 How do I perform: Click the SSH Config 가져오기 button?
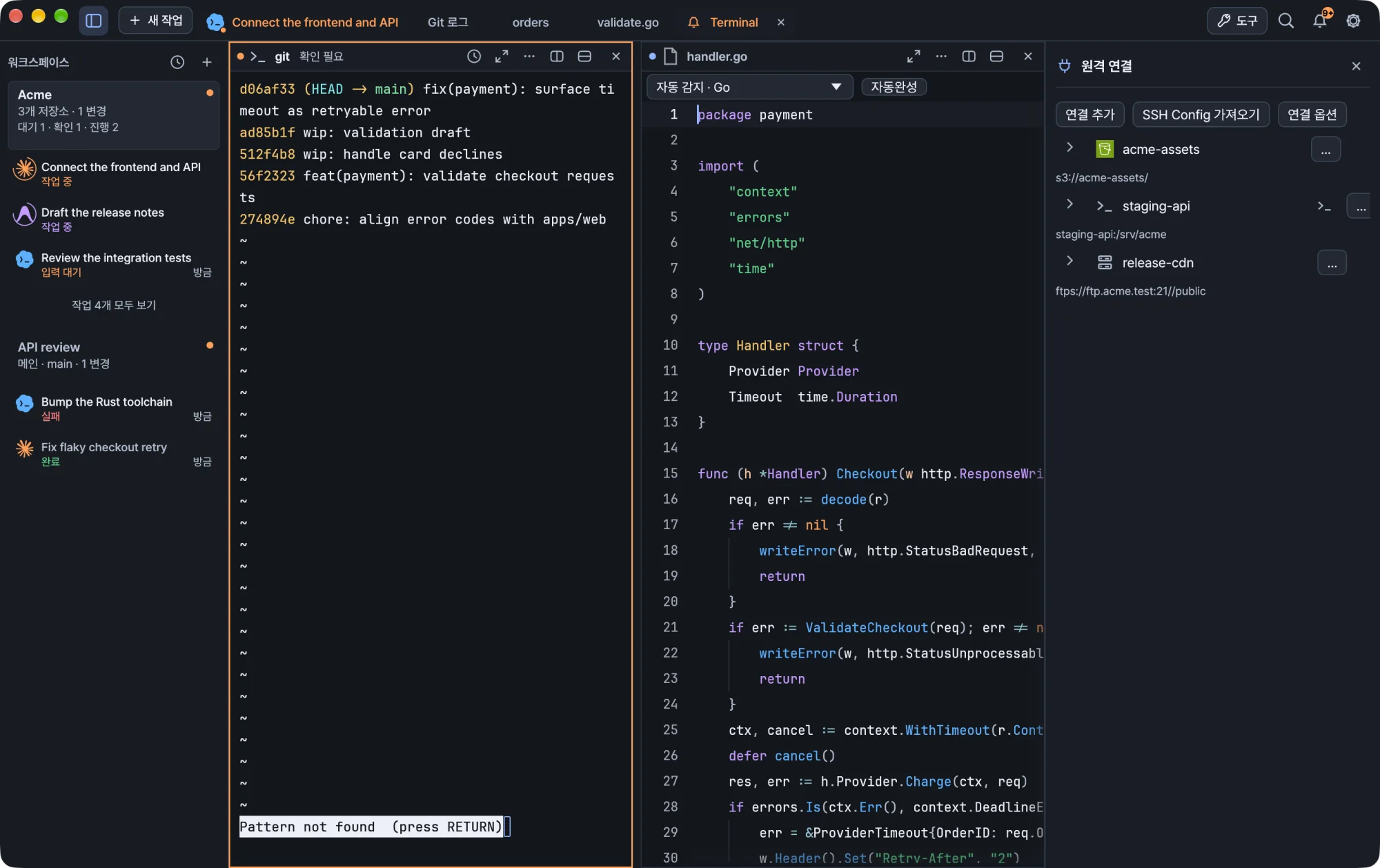[1201, 115]
